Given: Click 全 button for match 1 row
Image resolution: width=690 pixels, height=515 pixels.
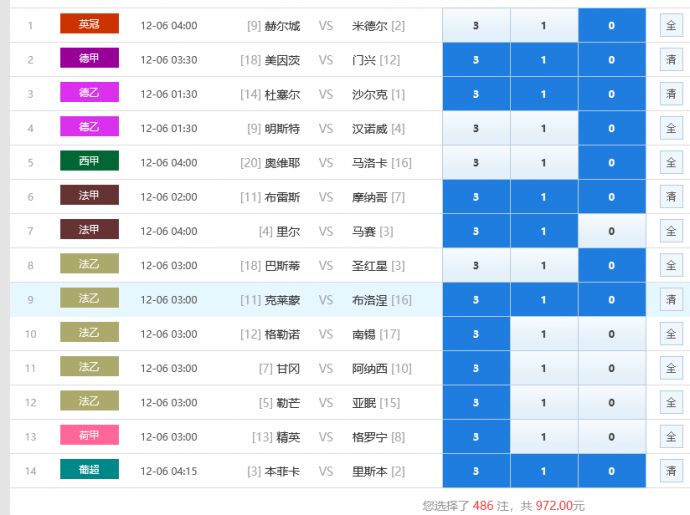Looking at the screenshot, I should click(x=671, y=26).
